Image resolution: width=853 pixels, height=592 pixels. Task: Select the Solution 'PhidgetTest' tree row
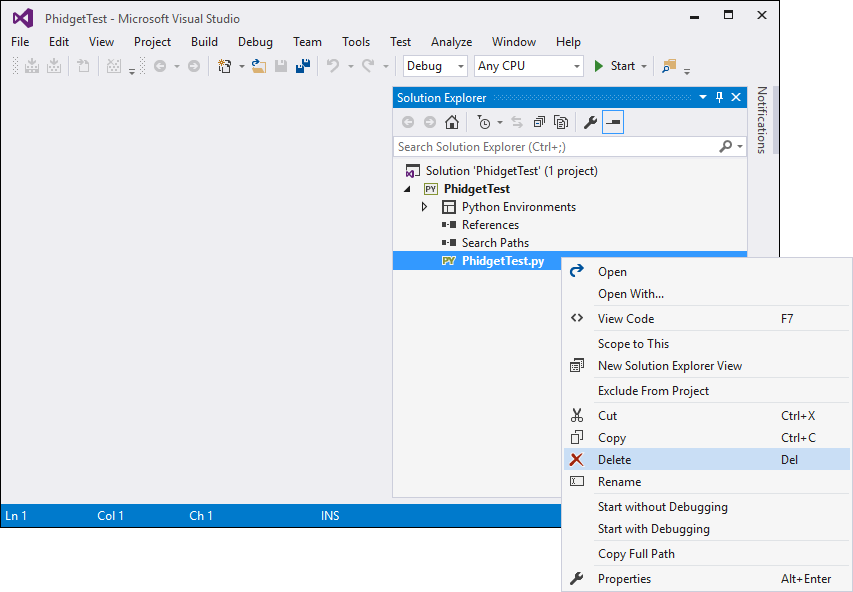570,171
